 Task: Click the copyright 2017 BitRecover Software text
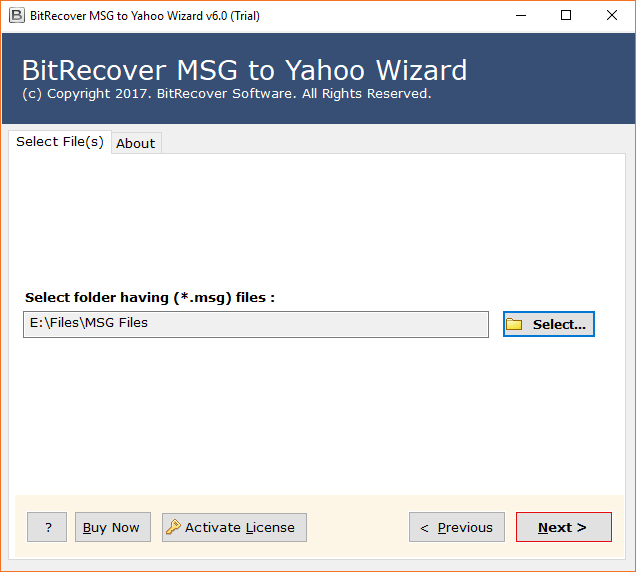click(227, 94)
